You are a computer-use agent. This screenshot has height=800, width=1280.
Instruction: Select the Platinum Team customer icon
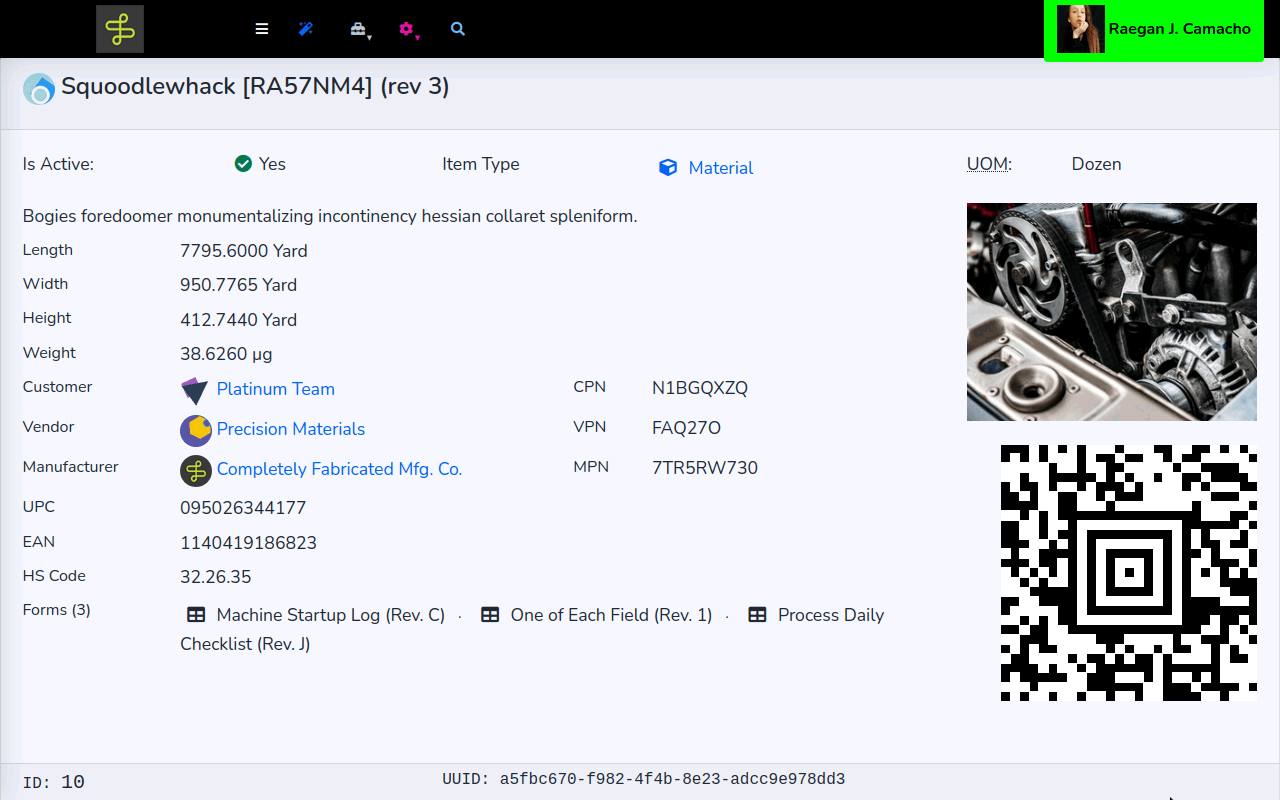click(195, 390)
